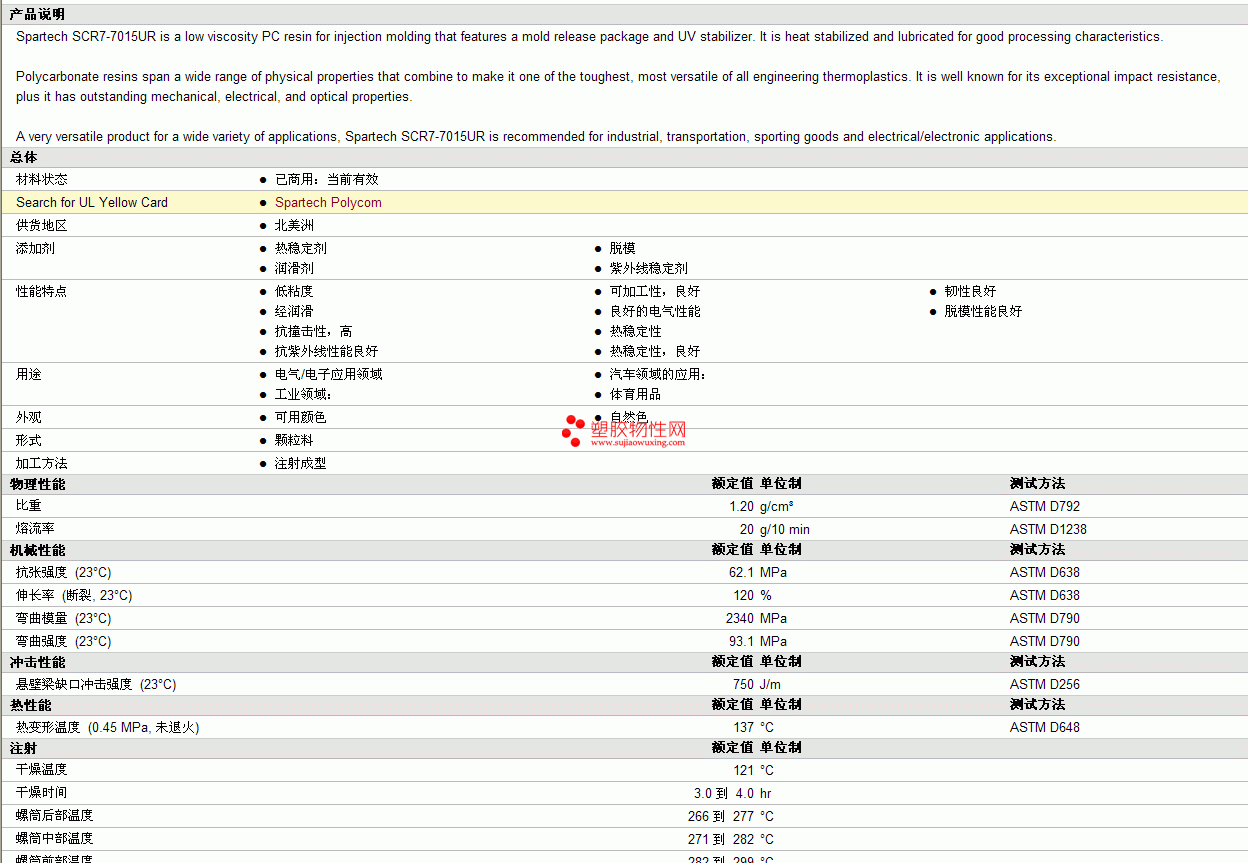Select the impact value 750

pos(743,684)
